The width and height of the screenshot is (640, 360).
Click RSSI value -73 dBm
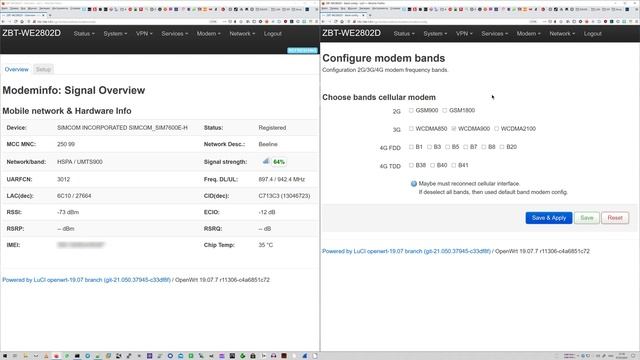click(x=68, y=212)
